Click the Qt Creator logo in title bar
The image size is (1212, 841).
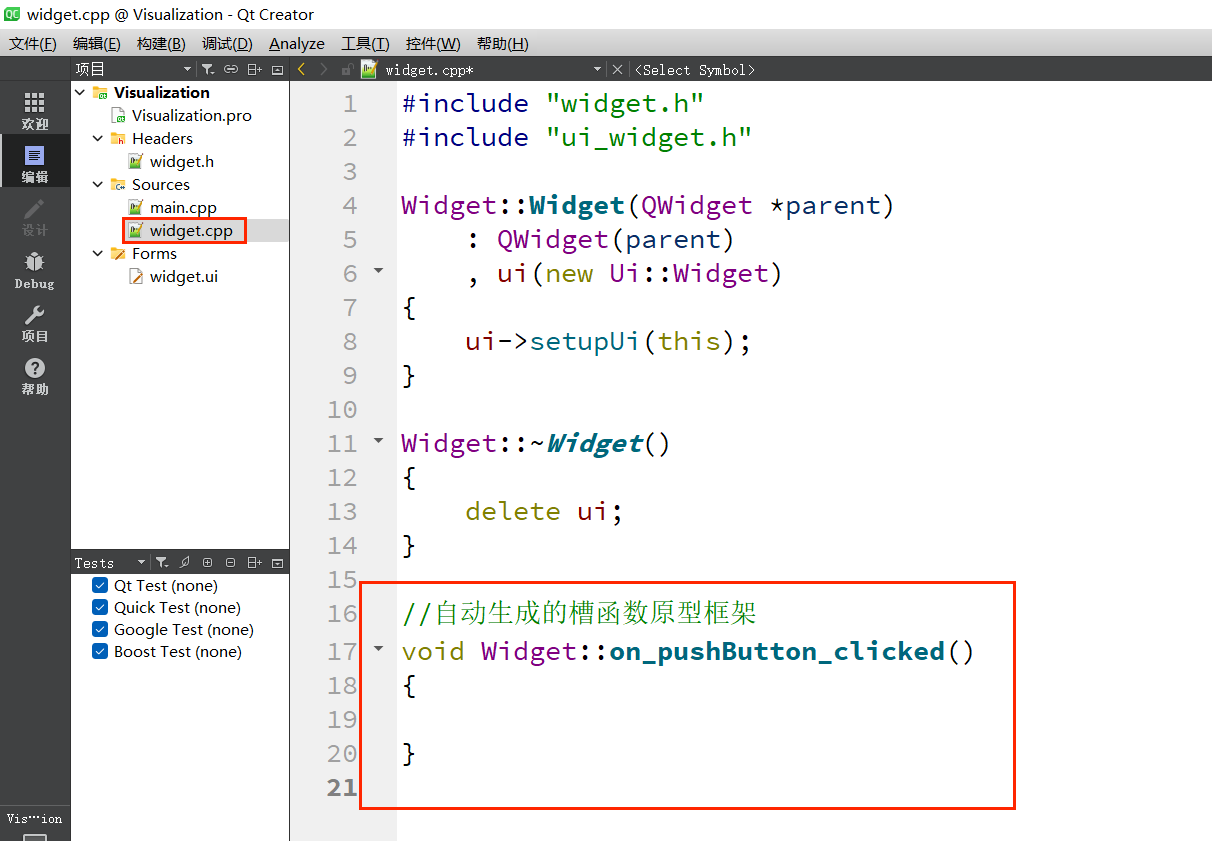click(x=11, y=13)
